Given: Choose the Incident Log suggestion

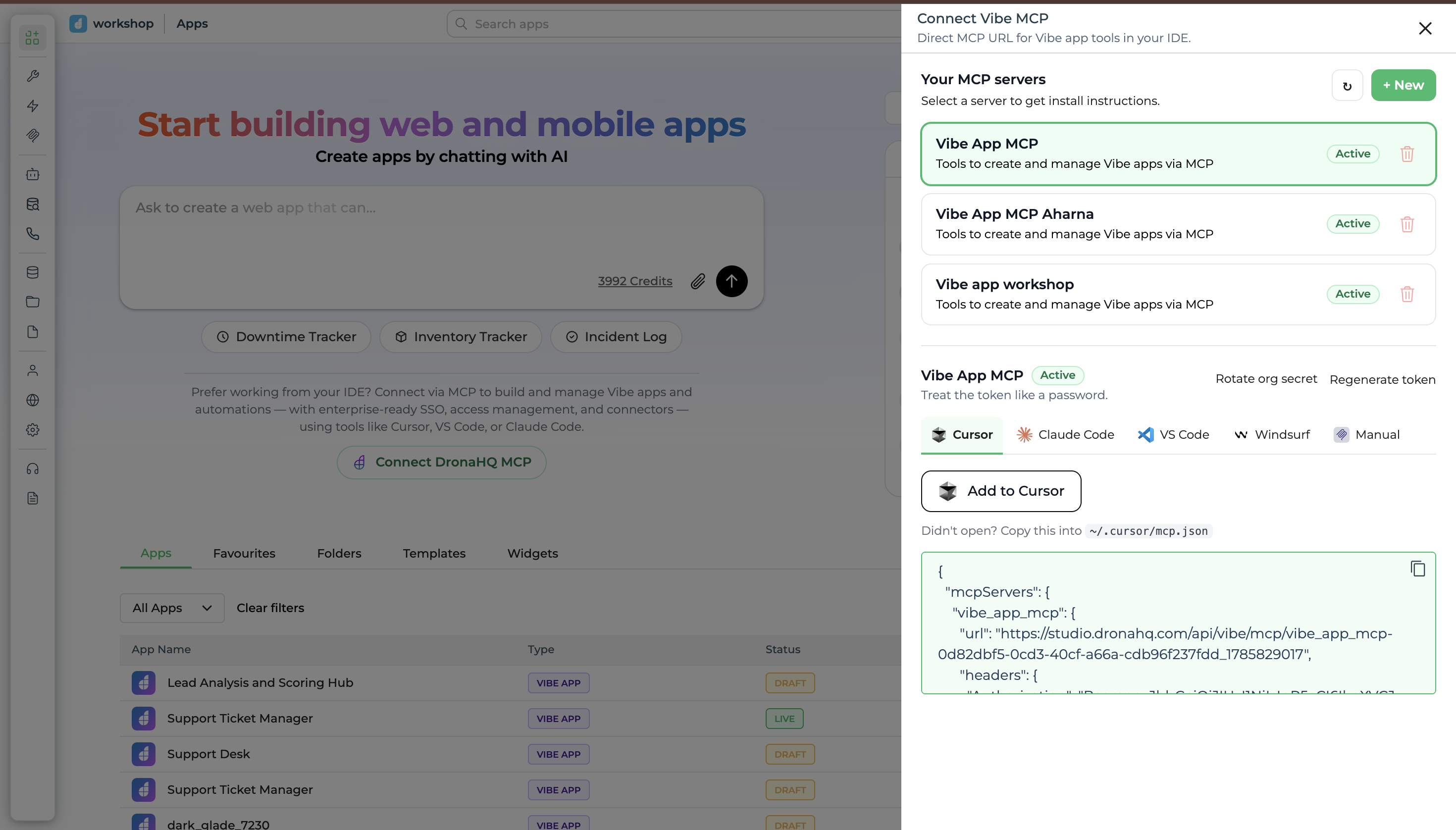Looking at the screenshot, I should (616, 337).
